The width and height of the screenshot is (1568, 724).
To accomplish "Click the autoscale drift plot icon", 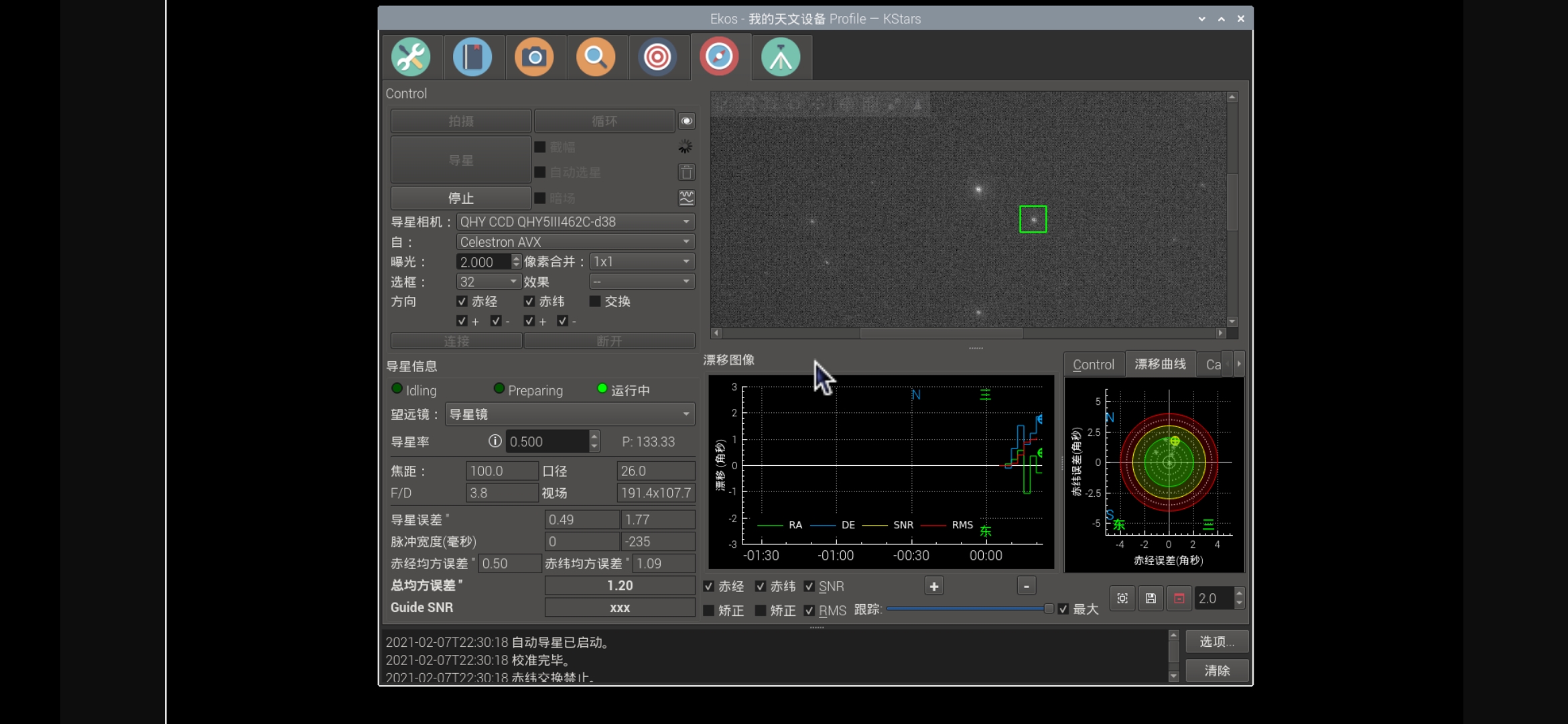I will coord(1122,599).
